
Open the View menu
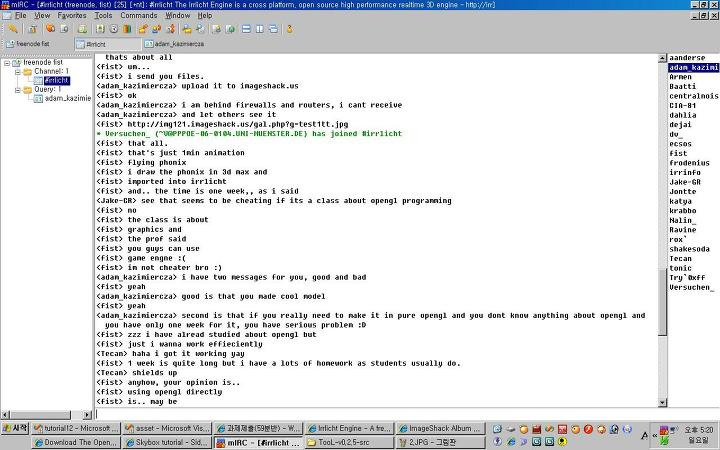(42, 16)
